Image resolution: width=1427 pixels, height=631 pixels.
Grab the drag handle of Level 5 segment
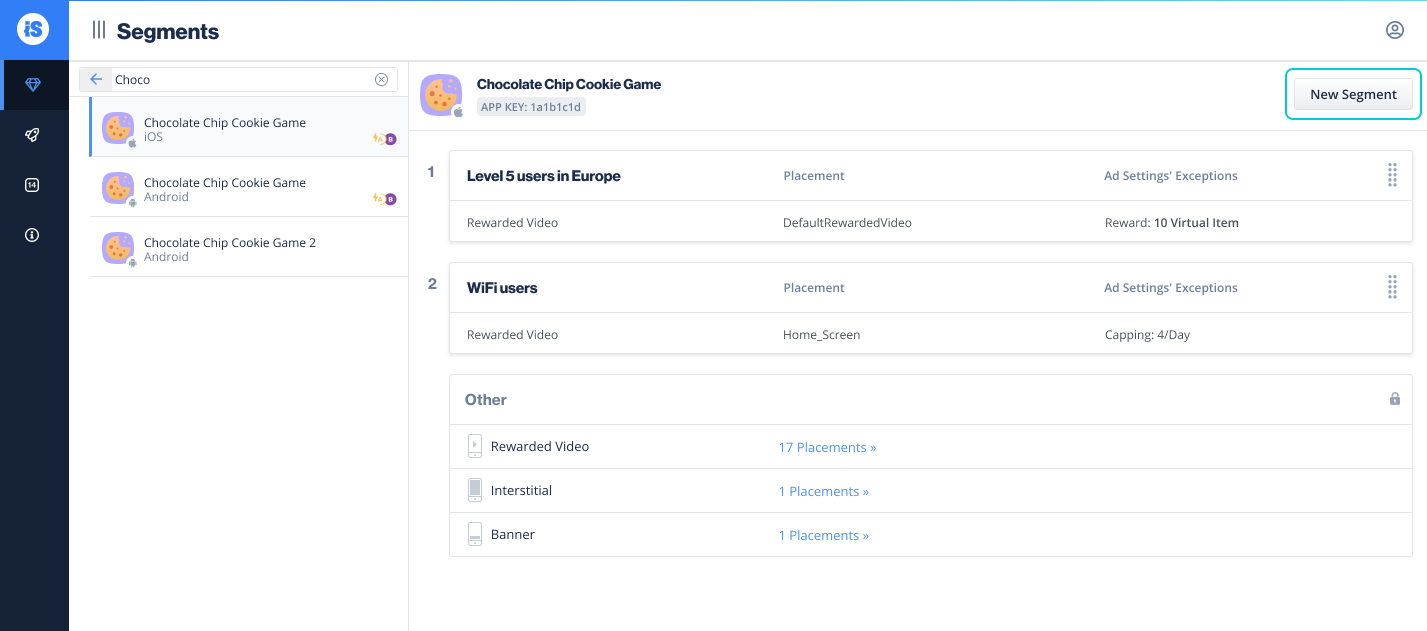1392,175
